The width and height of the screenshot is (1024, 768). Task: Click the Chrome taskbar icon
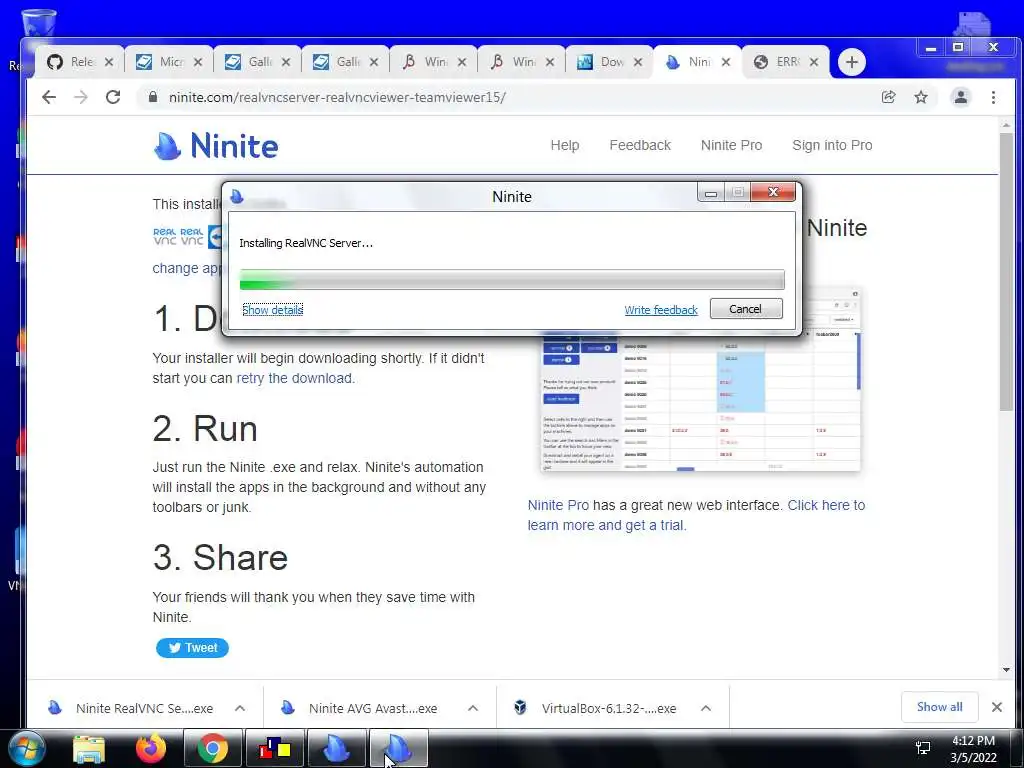point(212,749)
